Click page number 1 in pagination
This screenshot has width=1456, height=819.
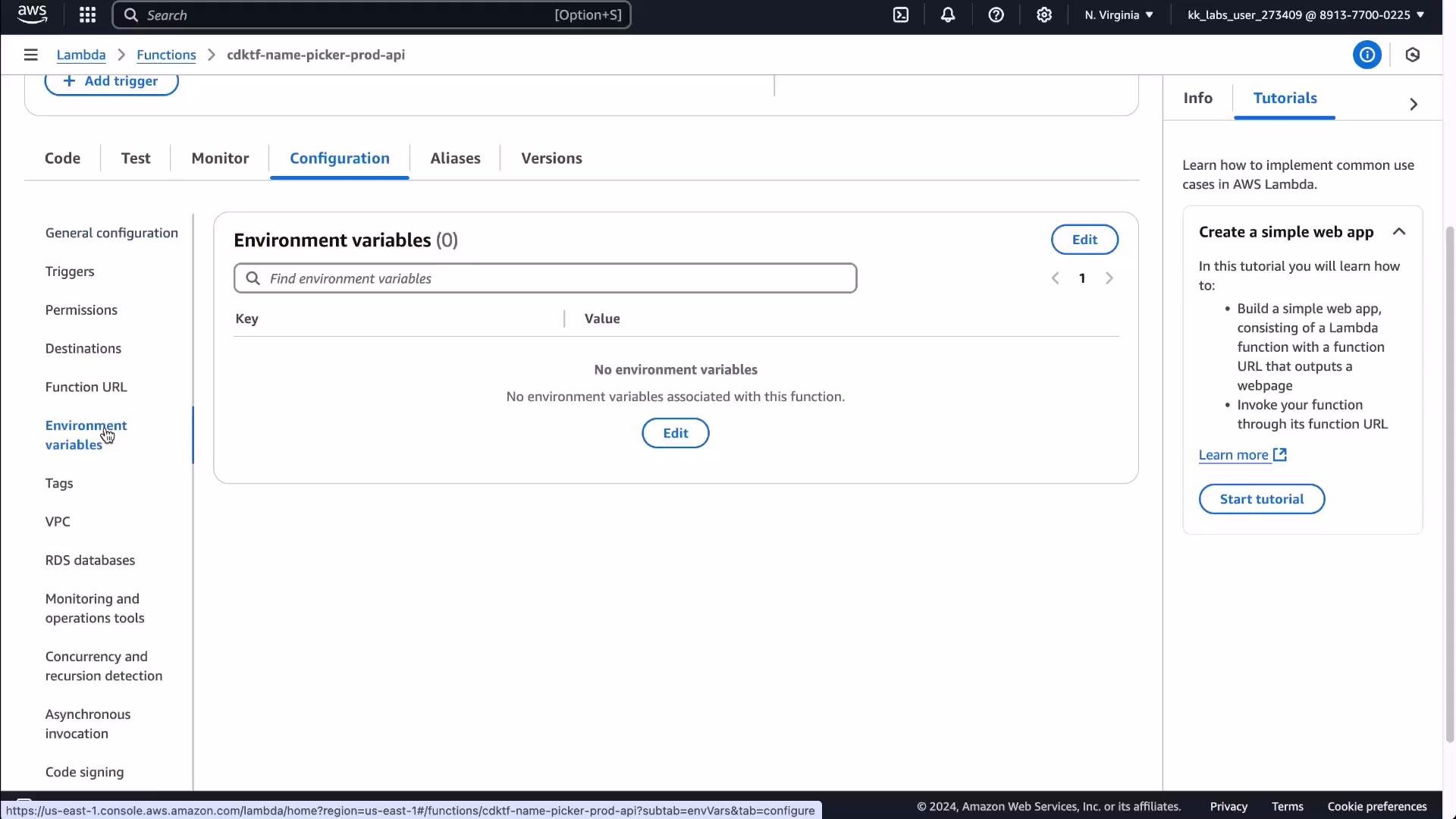(x=1082, y=278)
